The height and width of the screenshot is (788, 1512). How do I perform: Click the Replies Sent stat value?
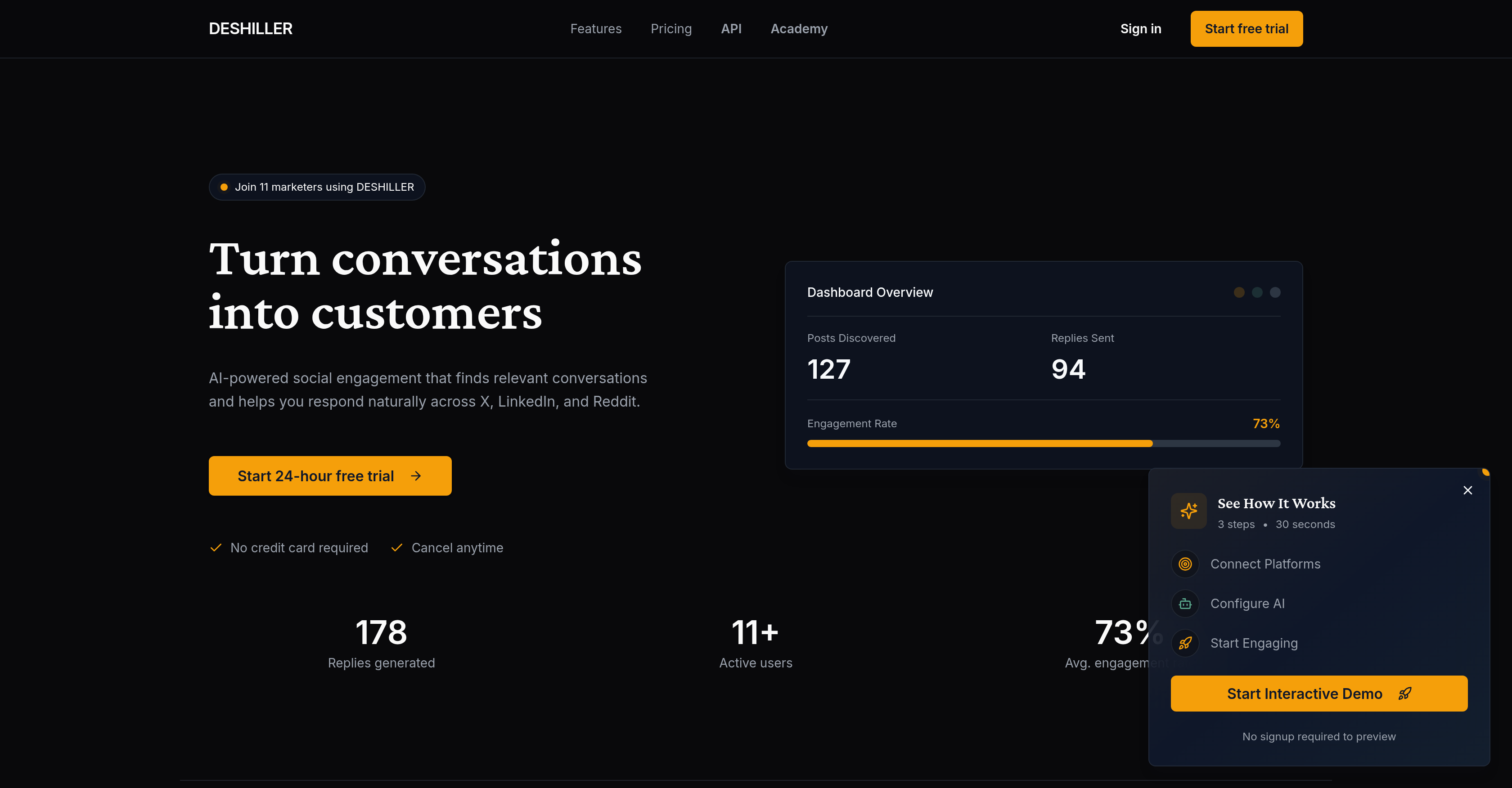tap(1068, 369)
